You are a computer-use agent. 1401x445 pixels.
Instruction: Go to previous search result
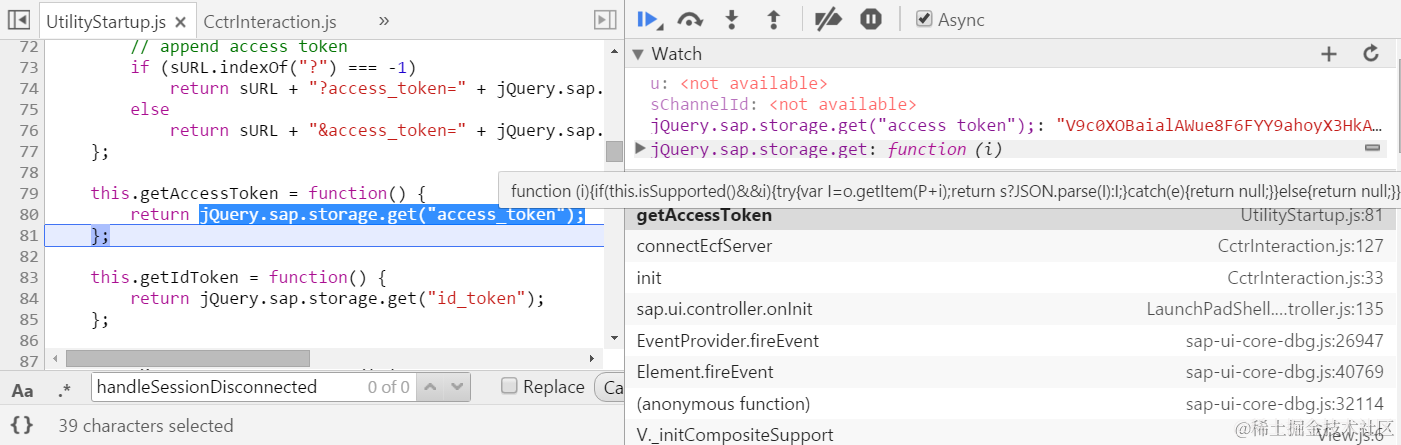429,386
